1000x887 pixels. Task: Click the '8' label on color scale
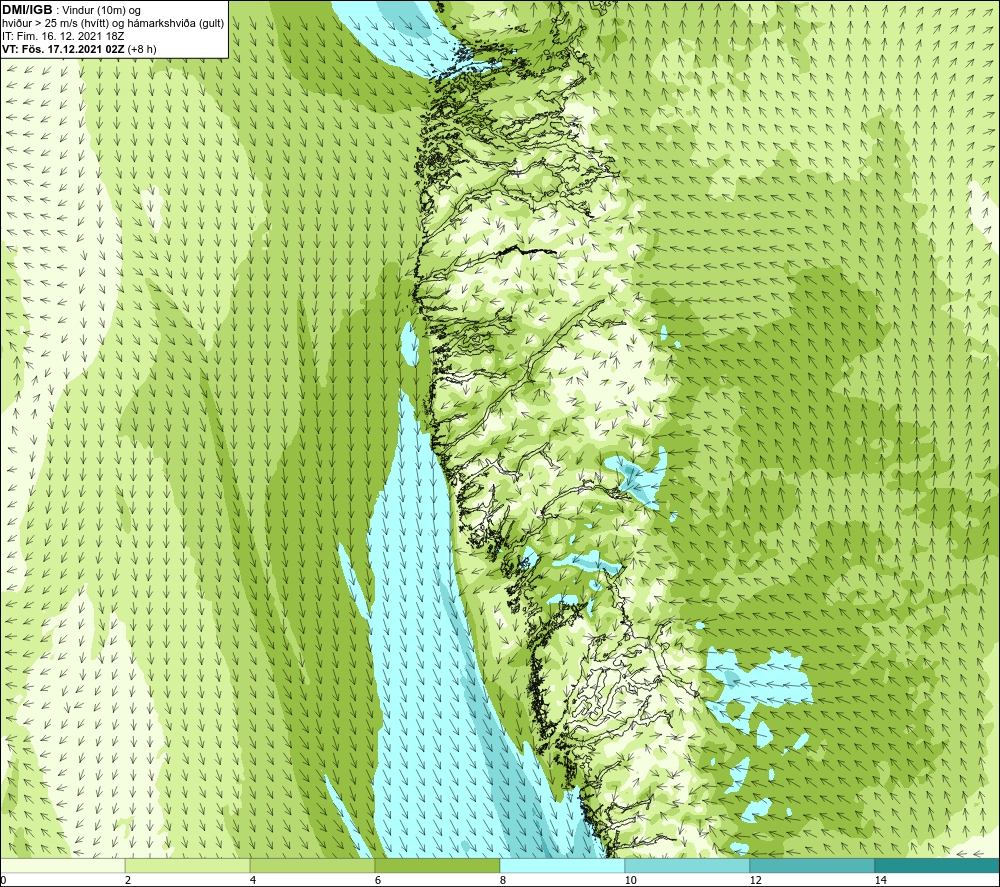503,880
